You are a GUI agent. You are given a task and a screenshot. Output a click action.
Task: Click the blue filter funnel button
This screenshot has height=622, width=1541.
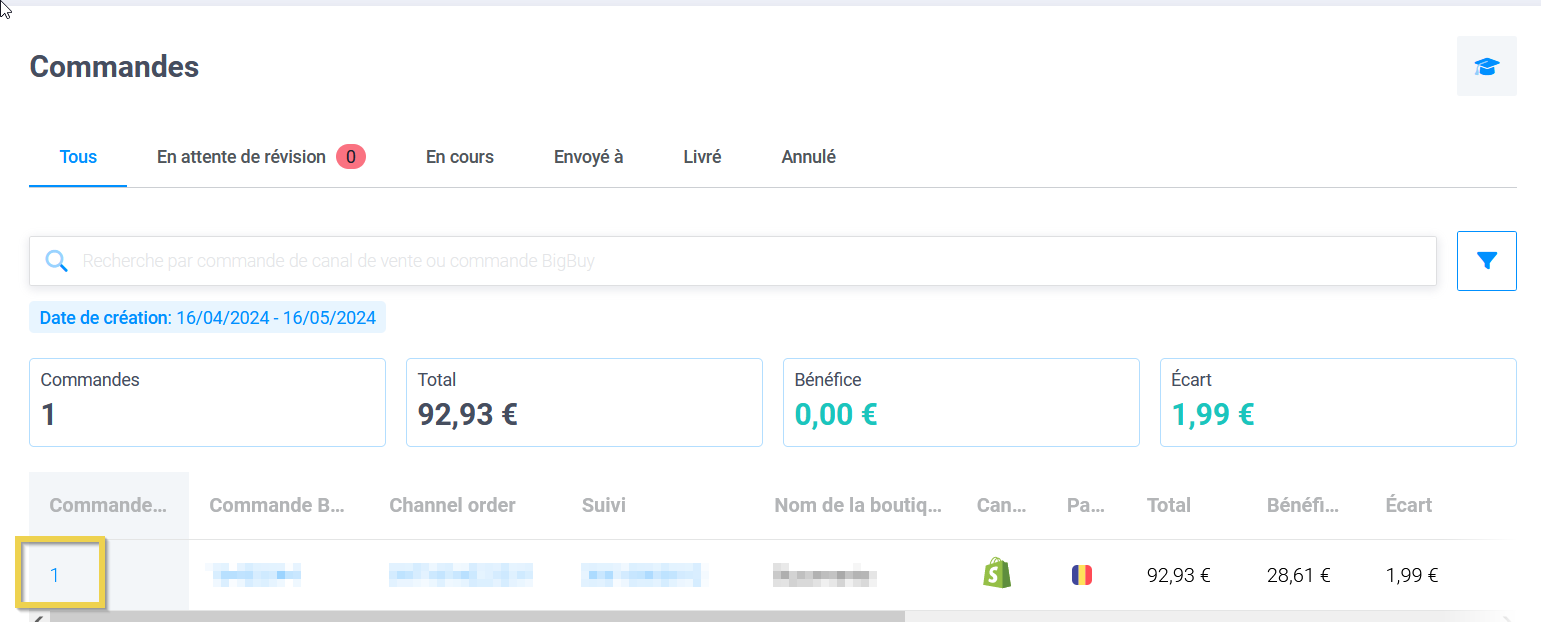[1486, 261]
